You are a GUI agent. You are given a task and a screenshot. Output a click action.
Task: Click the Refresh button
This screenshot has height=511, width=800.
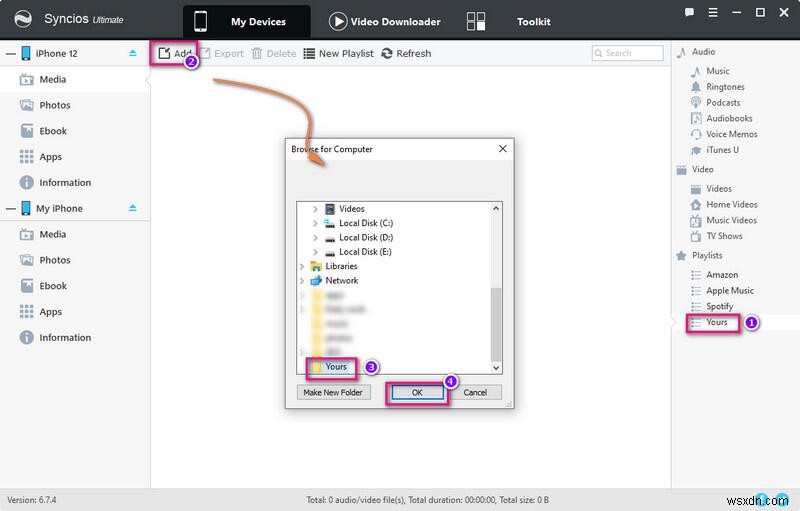click(x=407, y=53)
